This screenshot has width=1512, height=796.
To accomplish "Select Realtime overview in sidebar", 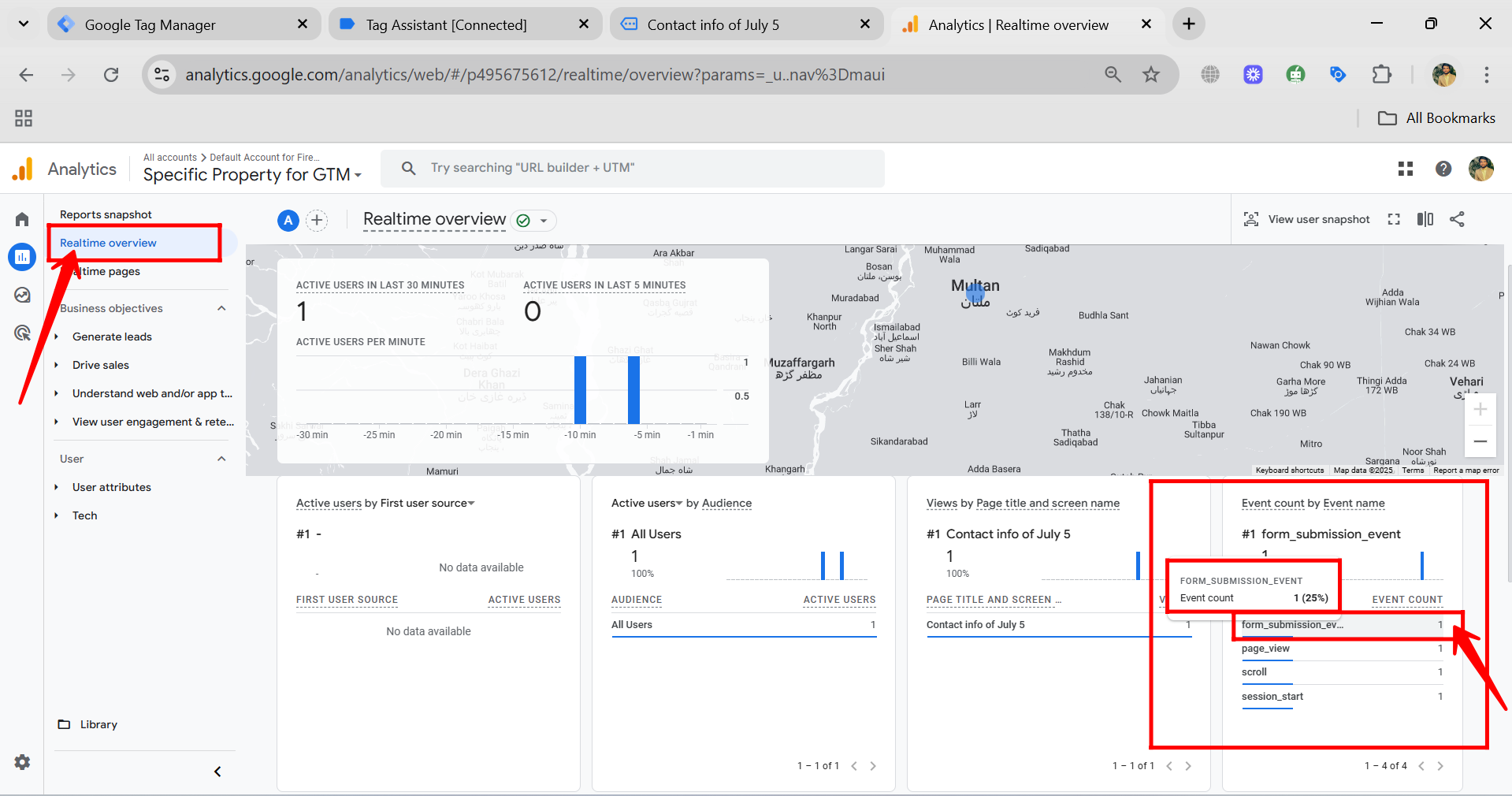I will pos(108,243).
